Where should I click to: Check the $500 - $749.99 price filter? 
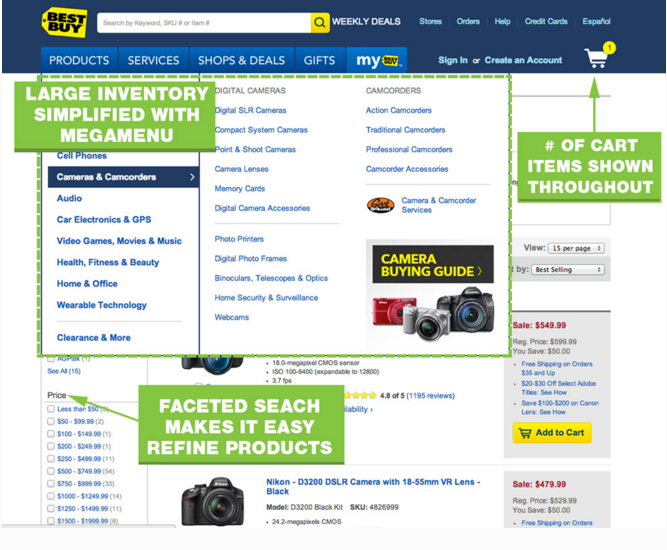click(x=51, y=471)
